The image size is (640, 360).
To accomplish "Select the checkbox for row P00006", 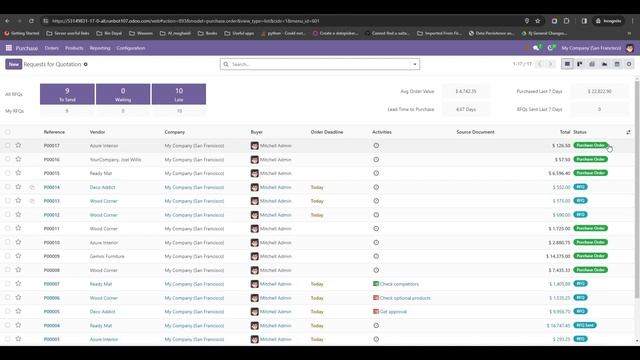I will pyautogui.click(x=8, y=298).
